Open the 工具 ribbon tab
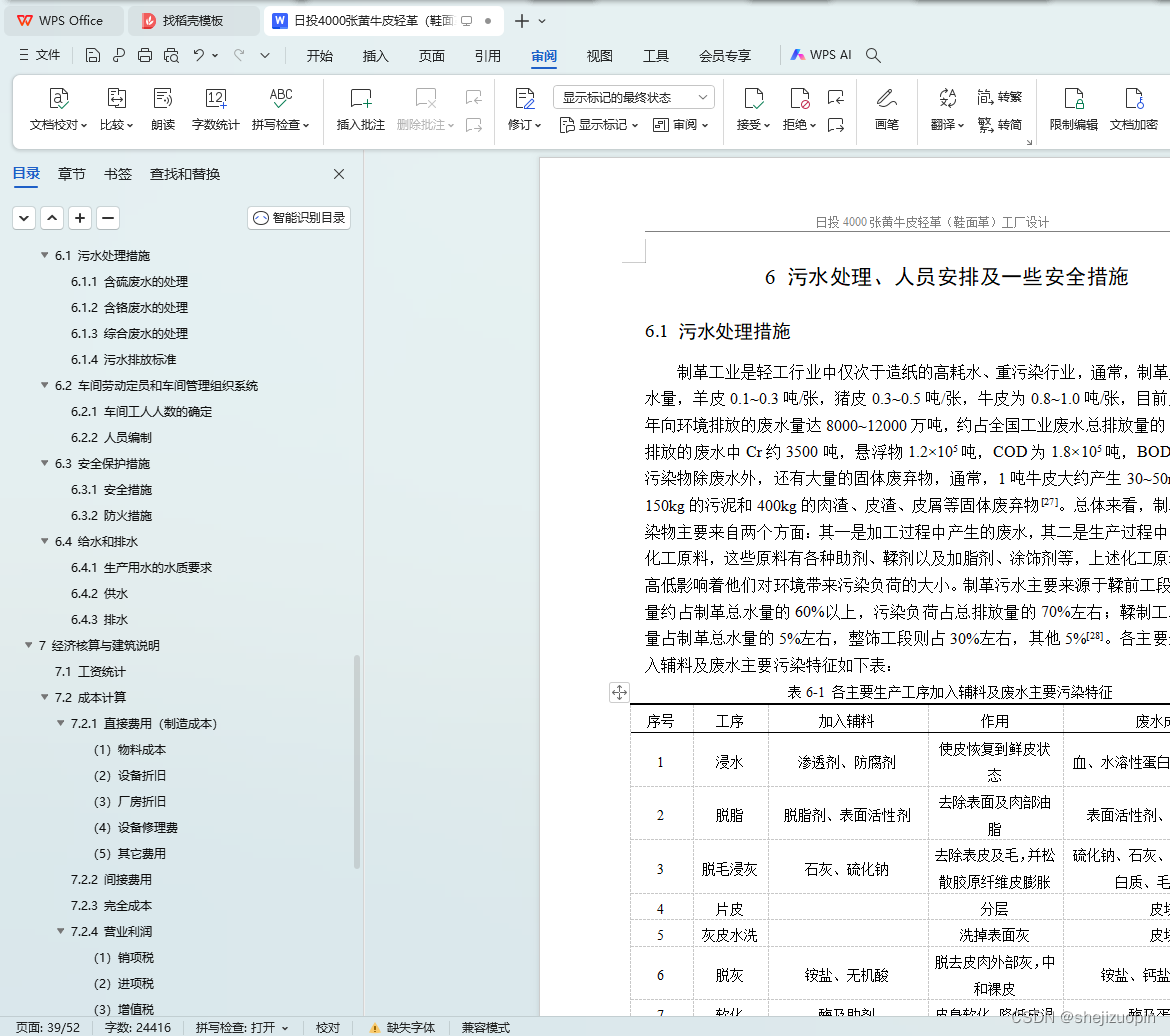Image resolution: width=1170 pixels, height=1036 pixels. tap(656, 56)
